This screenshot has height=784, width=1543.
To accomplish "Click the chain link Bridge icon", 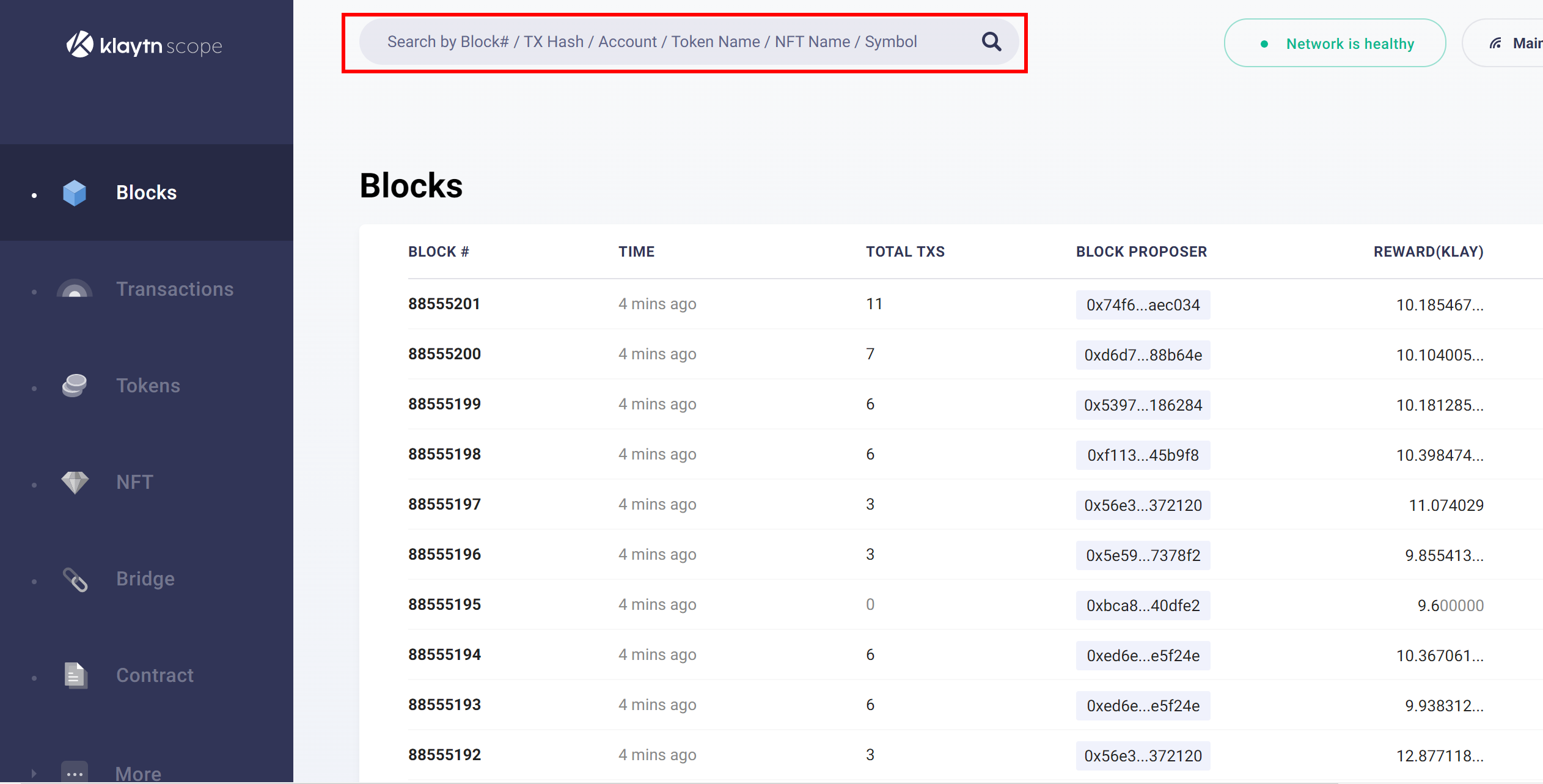I will 75,579.
